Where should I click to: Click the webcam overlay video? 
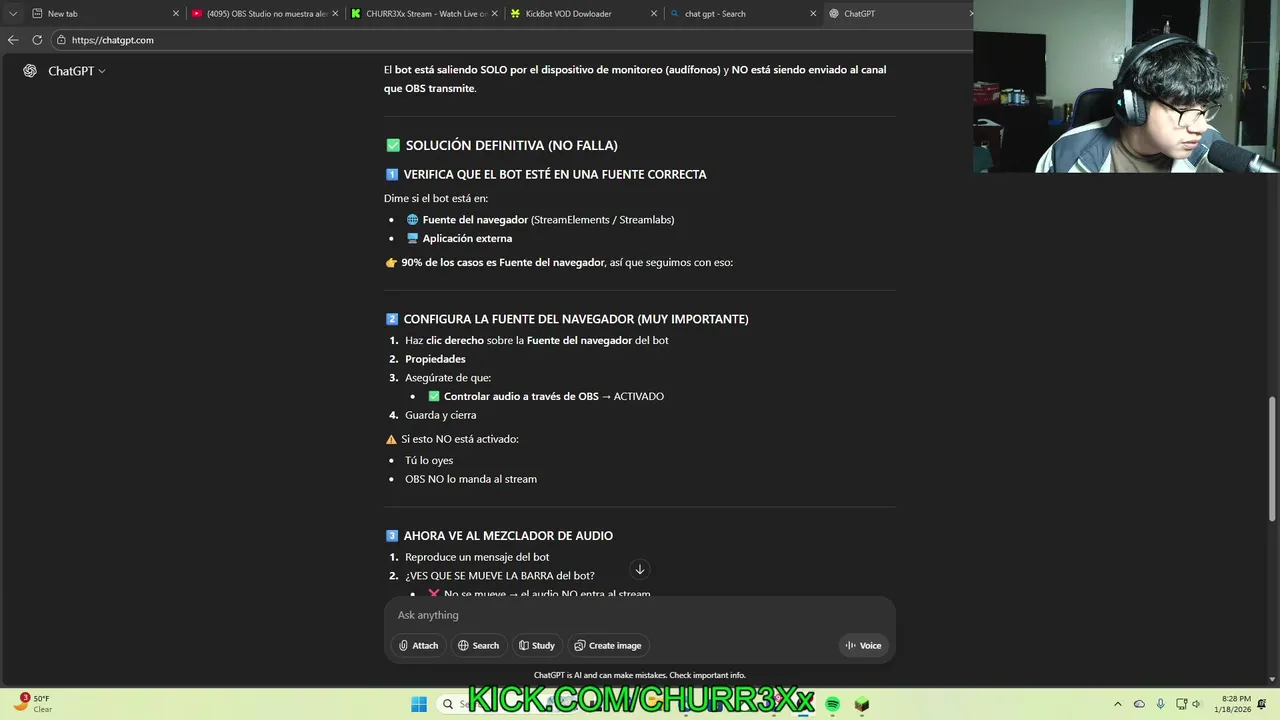tap(1126, 86)
